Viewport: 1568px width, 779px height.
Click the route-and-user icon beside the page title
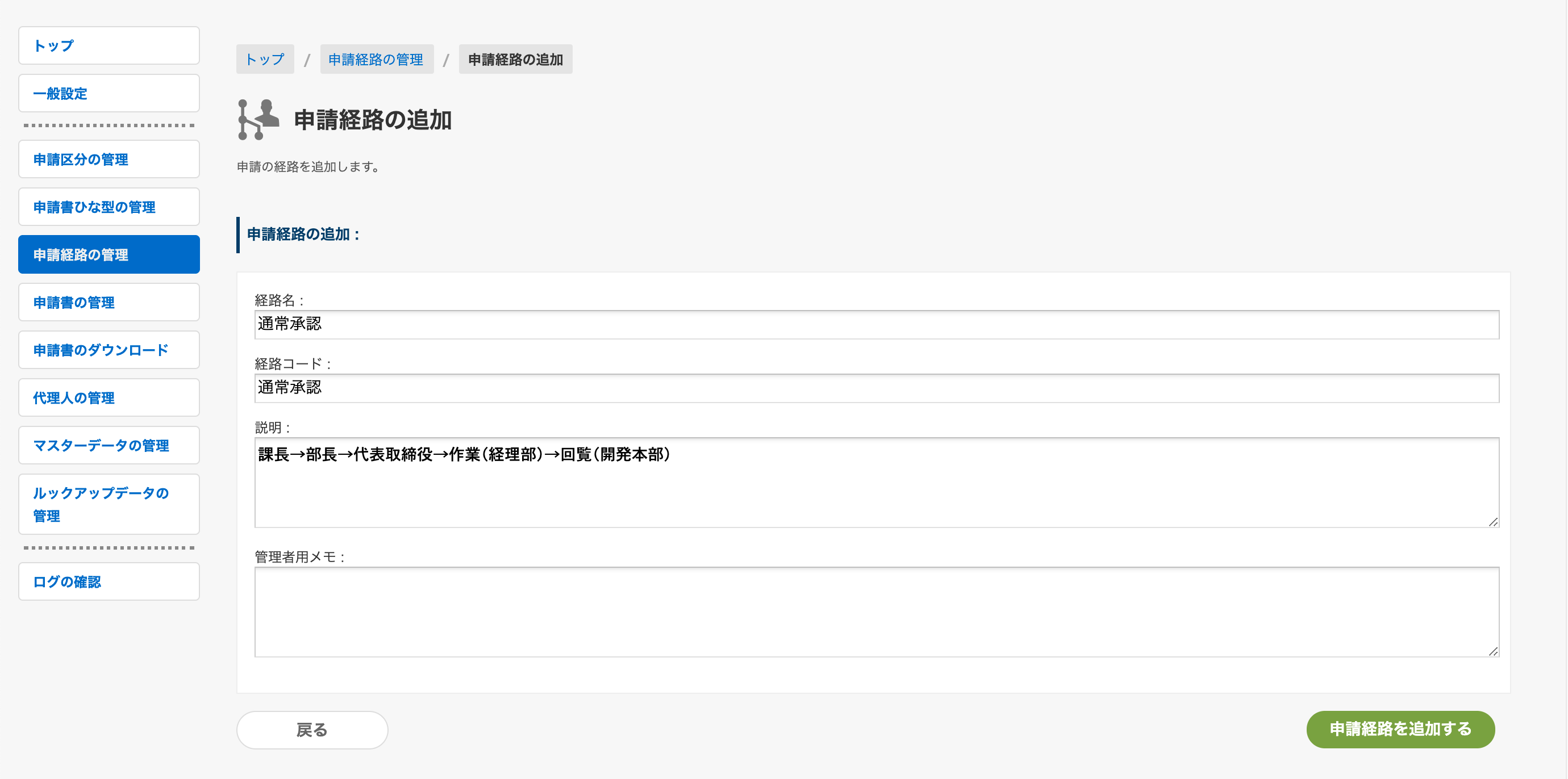pos(258,120)
